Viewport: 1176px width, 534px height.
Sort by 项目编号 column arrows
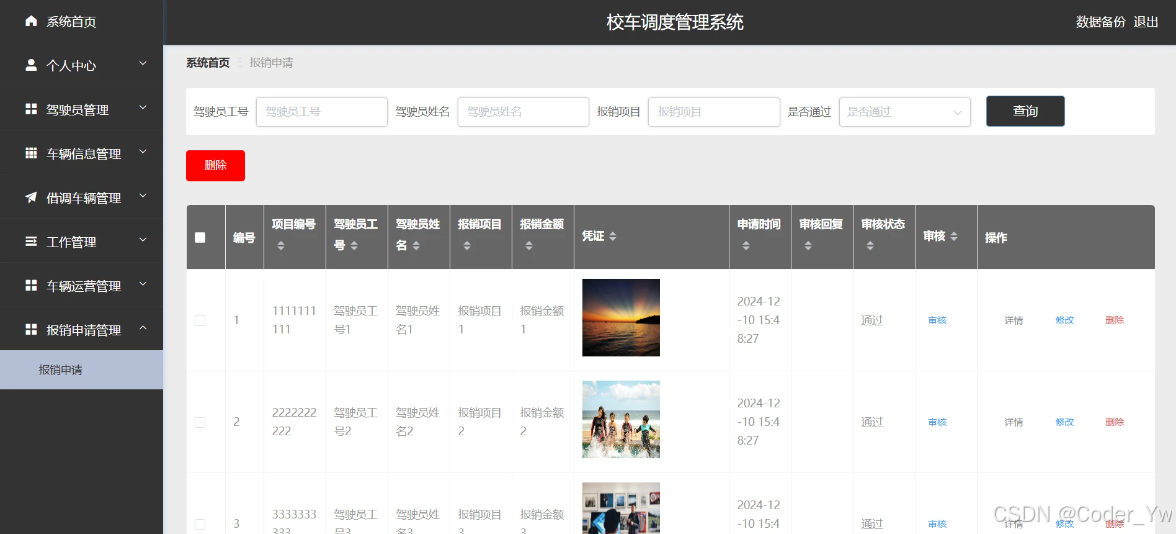280,246
